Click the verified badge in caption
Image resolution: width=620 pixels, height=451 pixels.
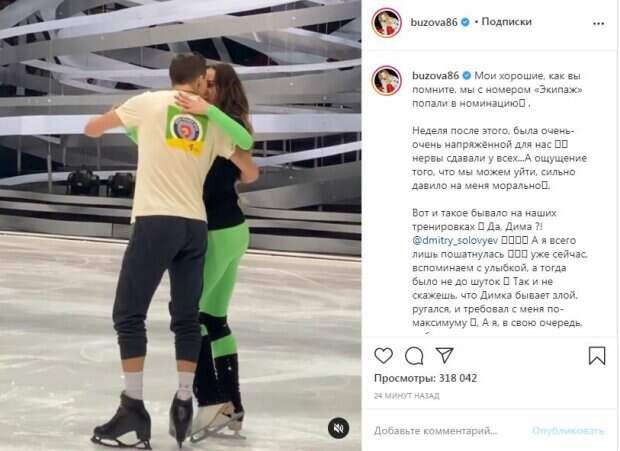click(x=467, y=75)
